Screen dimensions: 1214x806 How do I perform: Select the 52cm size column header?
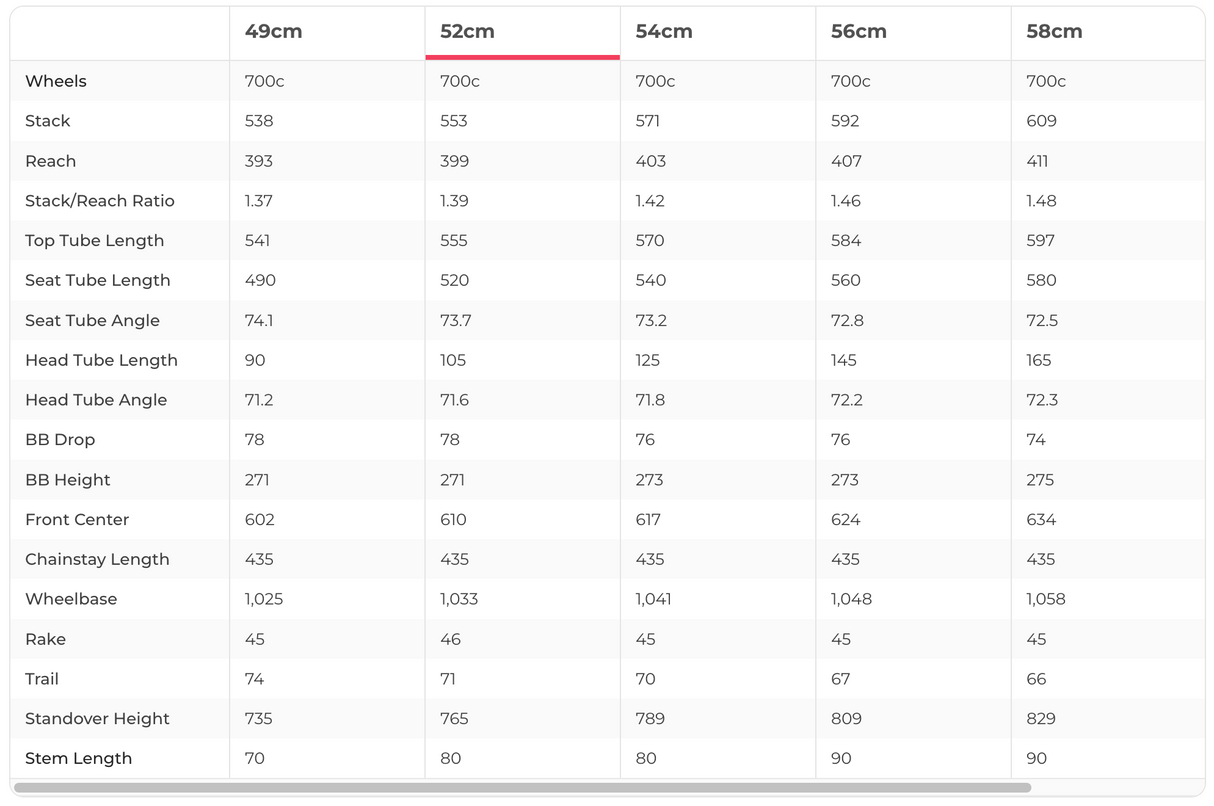[x=467, y=31]
